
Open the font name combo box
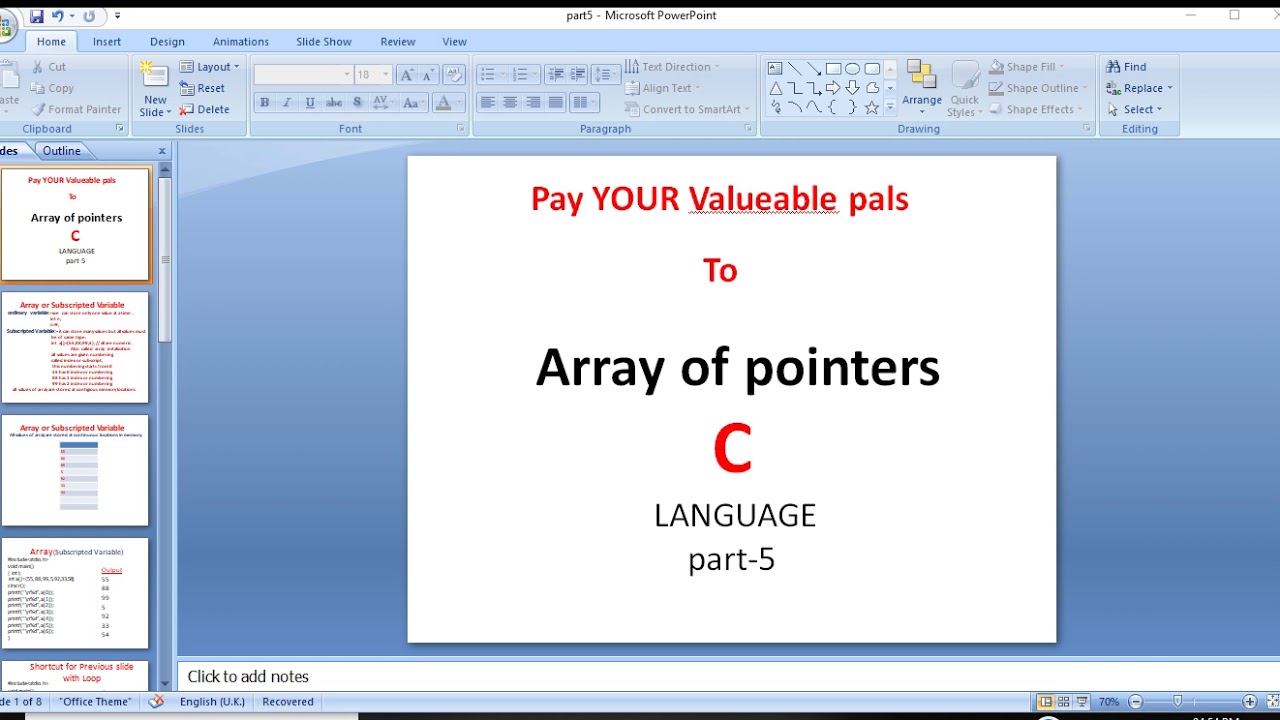point(303,75)
